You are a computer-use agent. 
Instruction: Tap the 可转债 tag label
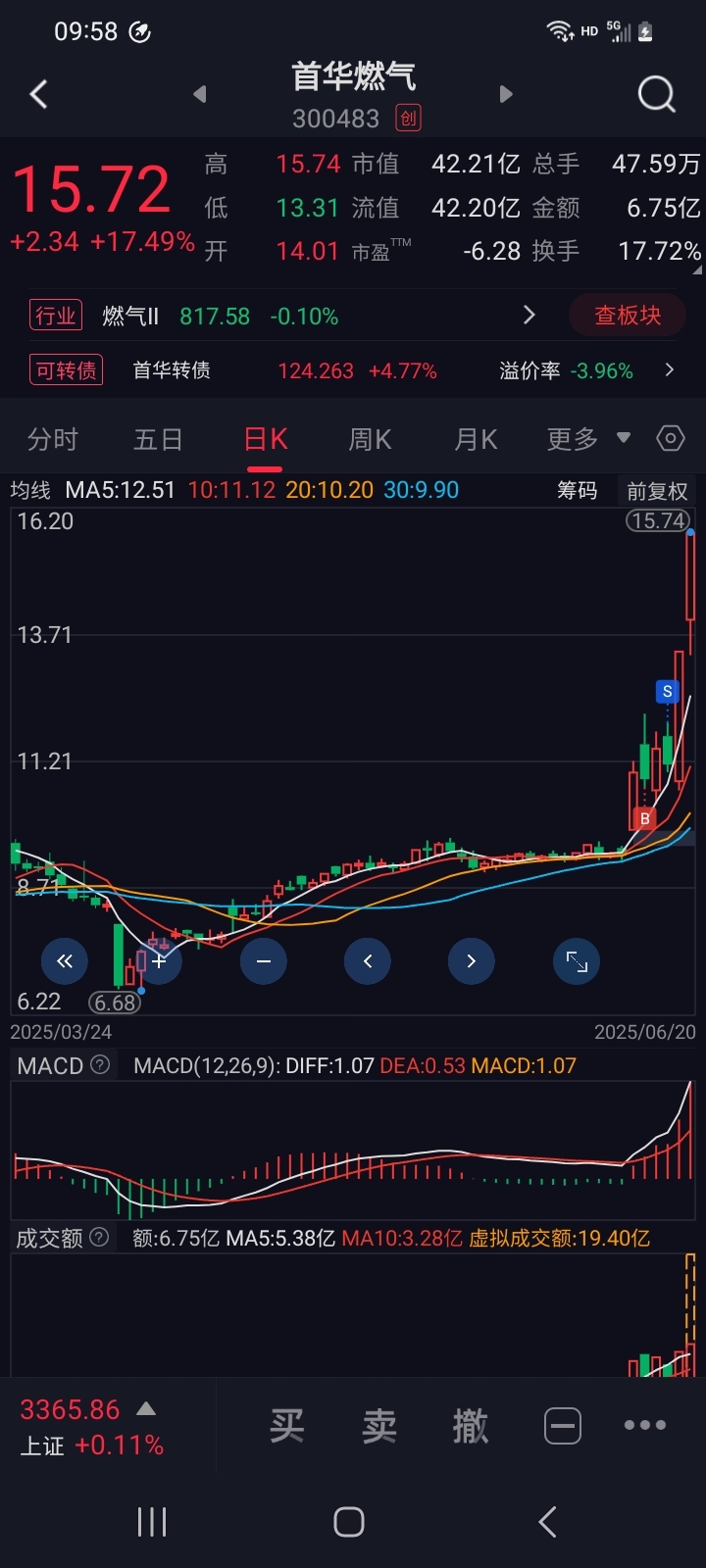[67, 369]
